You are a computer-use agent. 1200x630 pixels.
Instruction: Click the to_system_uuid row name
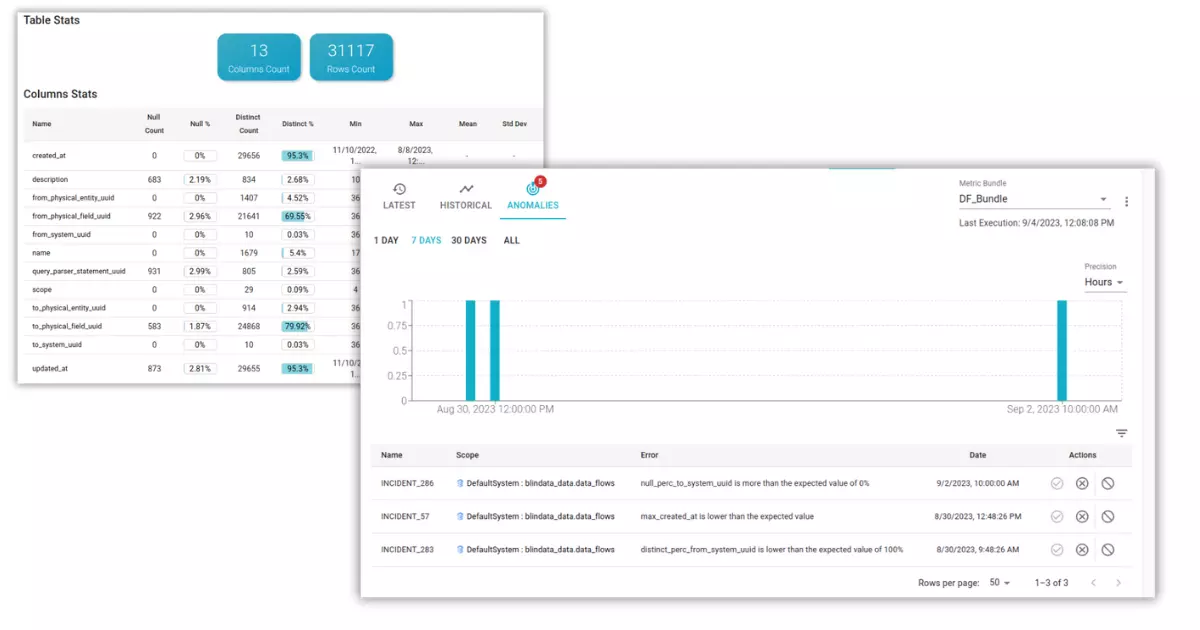pos(57,344)
